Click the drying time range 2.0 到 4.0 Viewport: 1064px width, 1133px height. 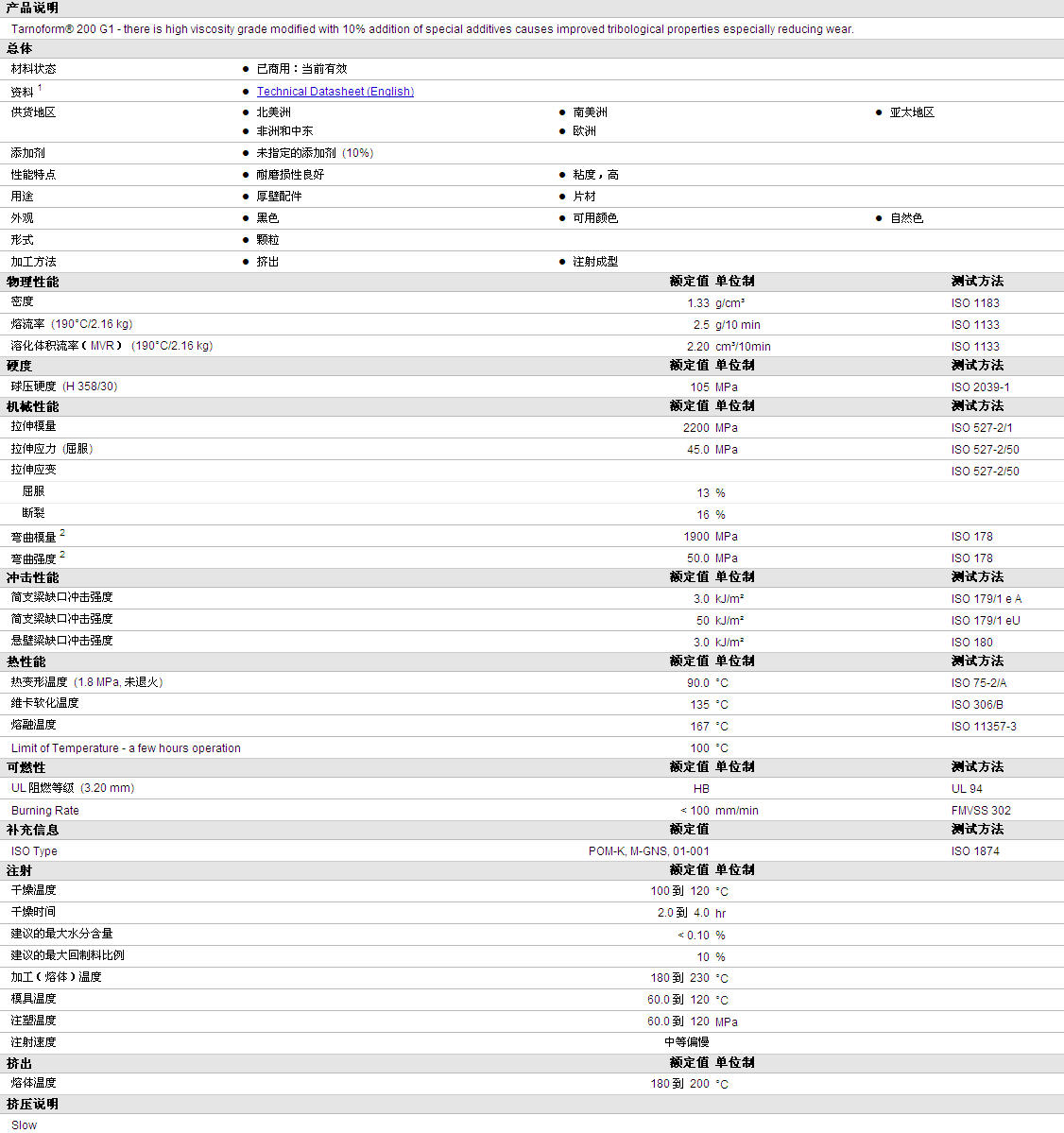click(x=683, y=913)
